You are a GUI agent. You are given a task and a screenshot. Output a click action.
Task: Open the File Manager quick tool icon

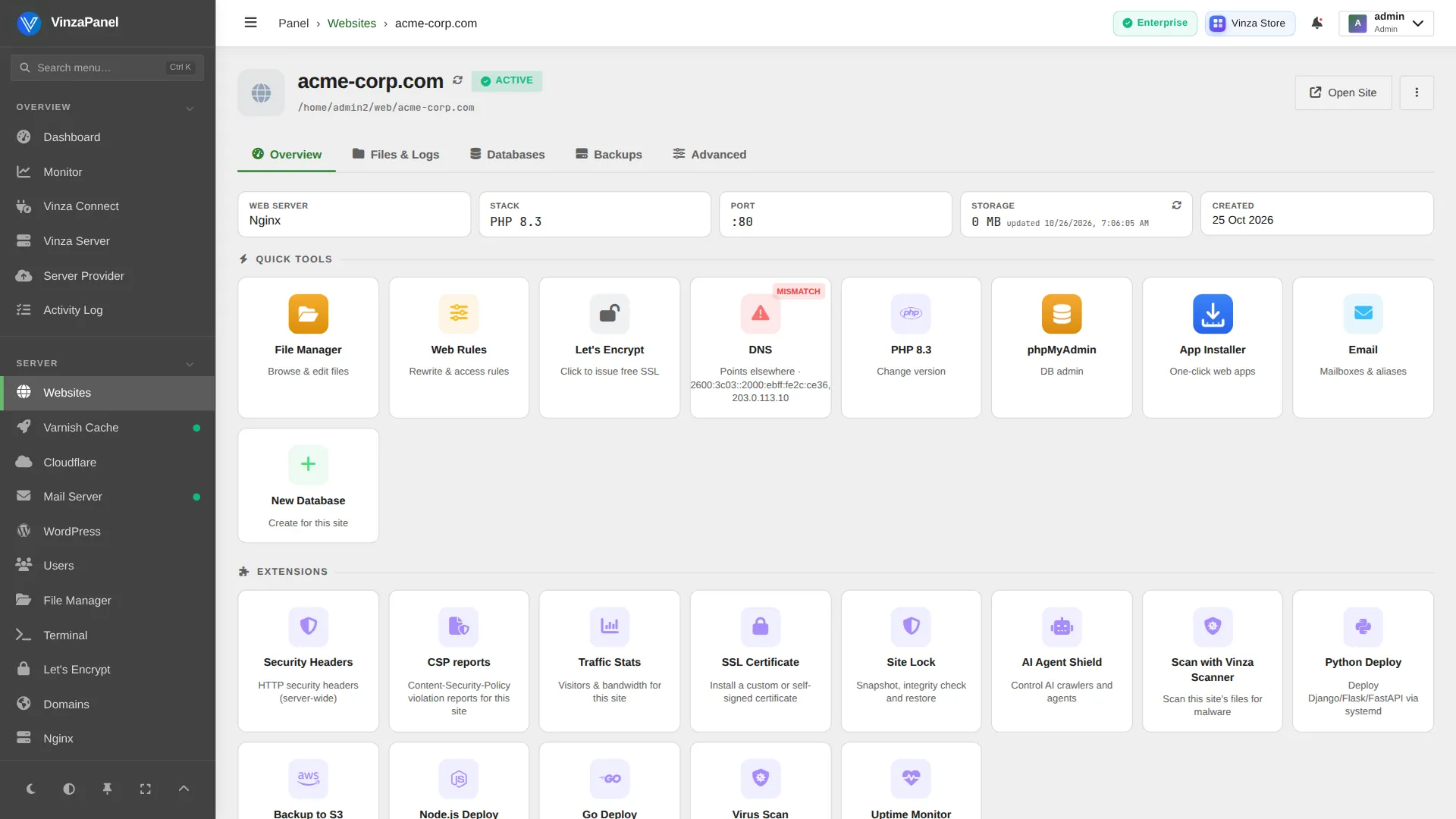point(308,314)
